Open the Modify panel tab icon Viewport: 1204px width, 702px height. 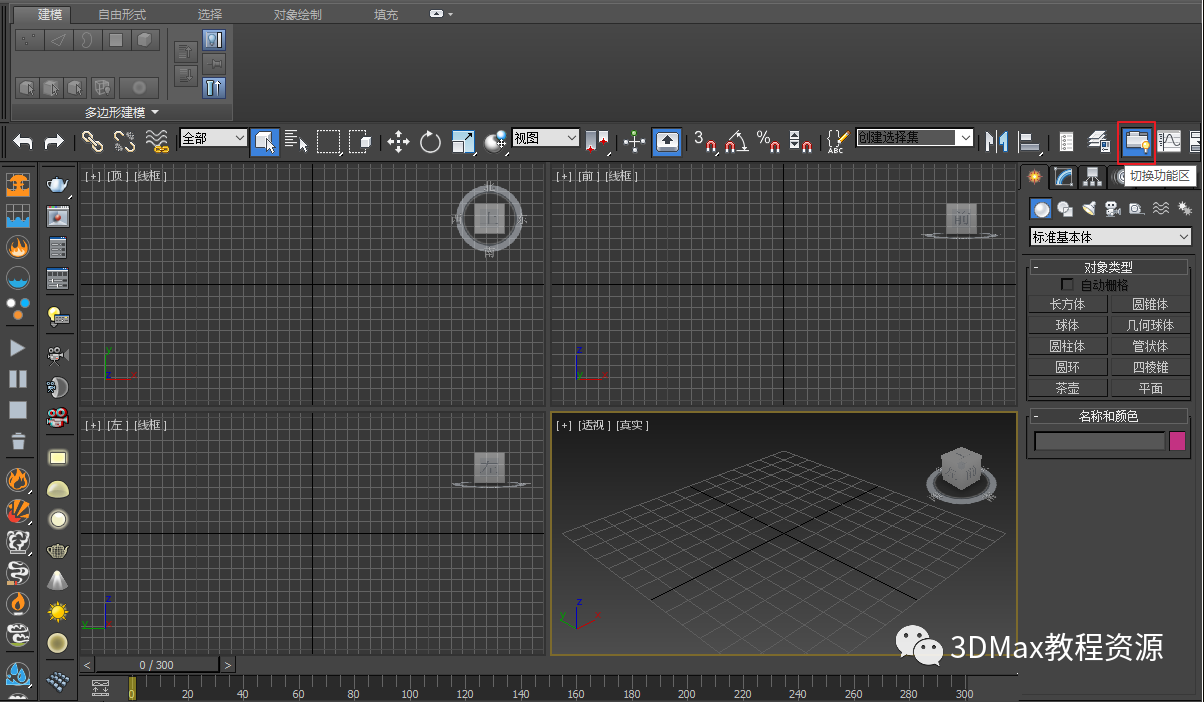tap(1064, 177)
